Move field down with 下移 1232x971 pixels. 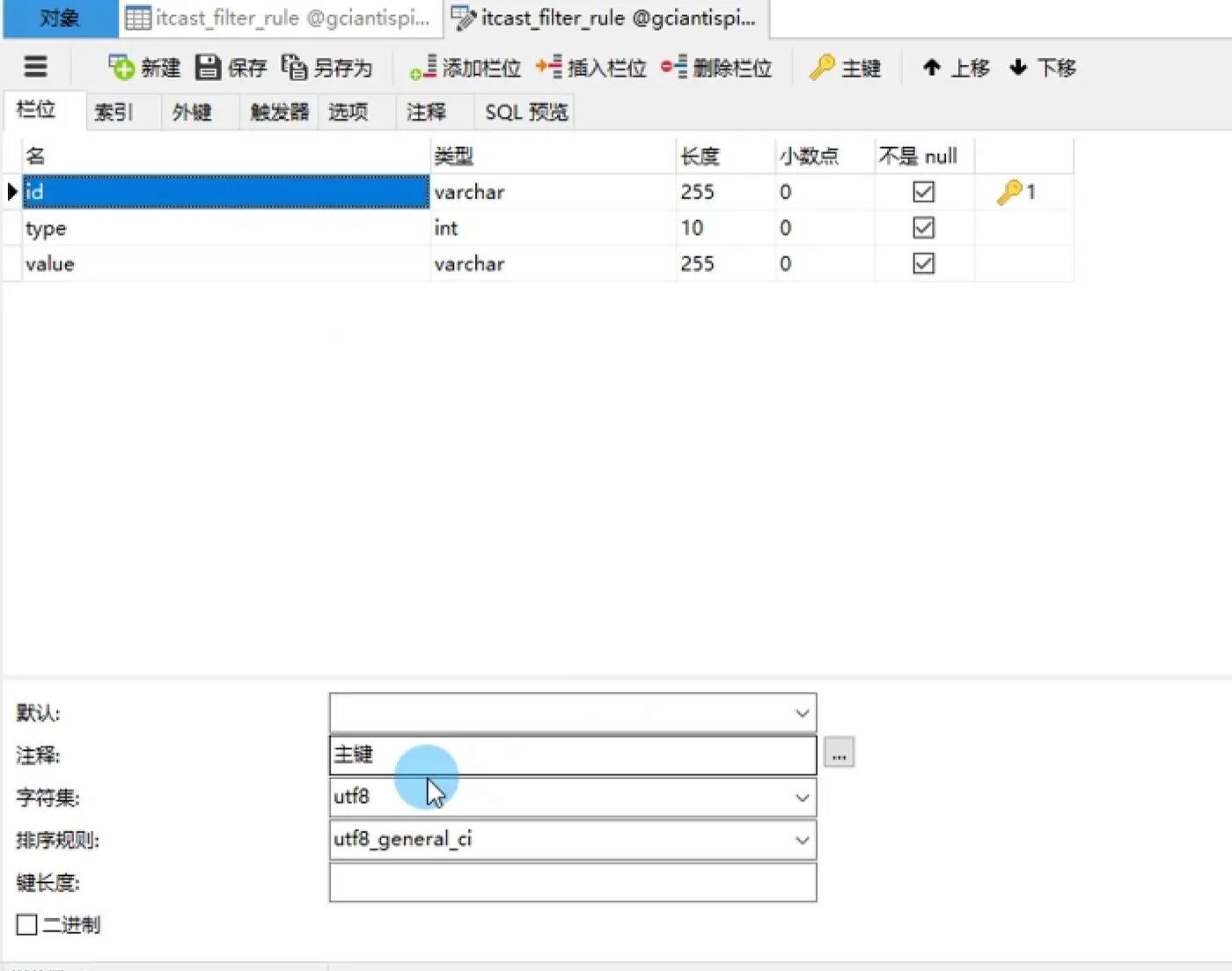click(1043, 67)
